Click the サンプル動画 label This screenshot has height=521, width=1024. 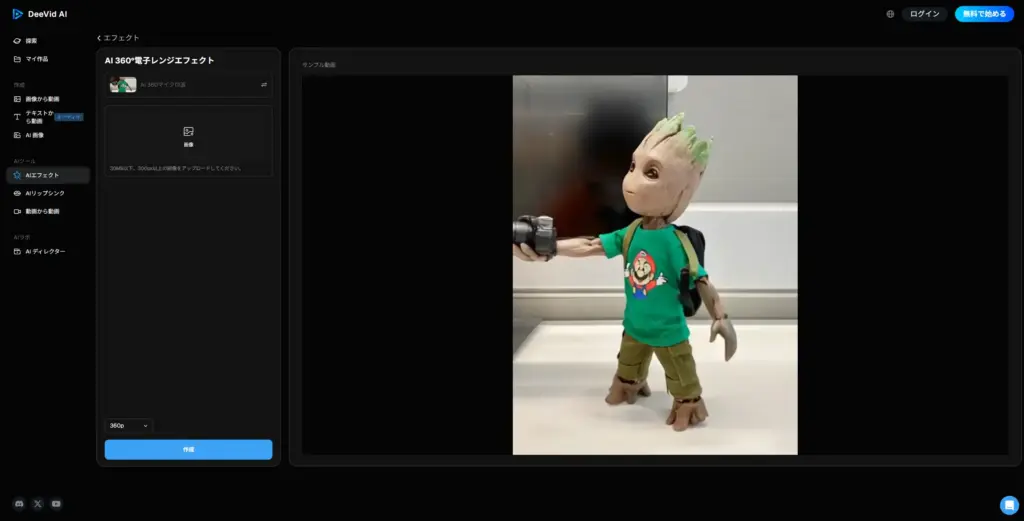319,65
